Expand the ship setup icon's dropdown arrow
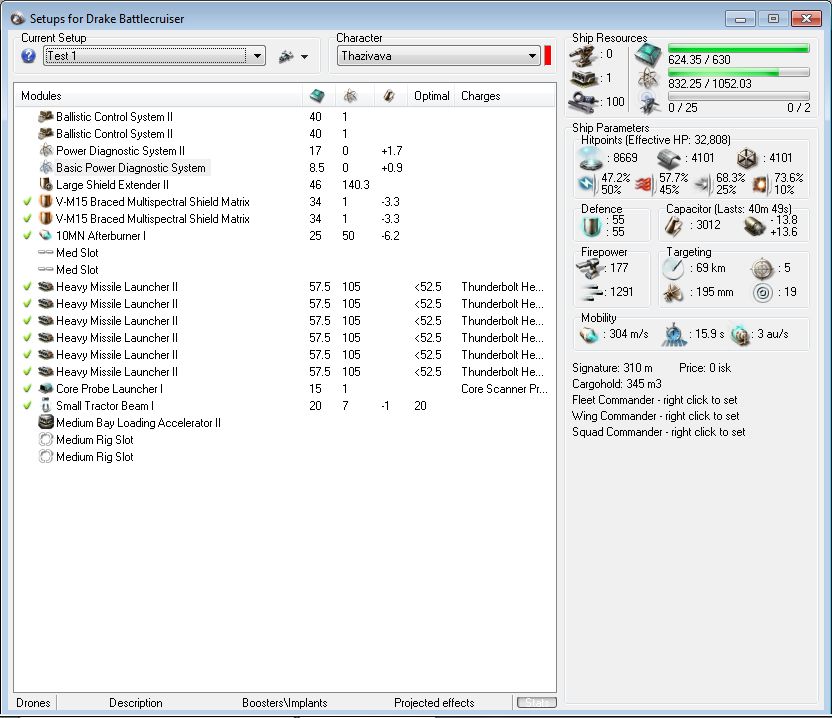The image size is (832, 718). 305,57
